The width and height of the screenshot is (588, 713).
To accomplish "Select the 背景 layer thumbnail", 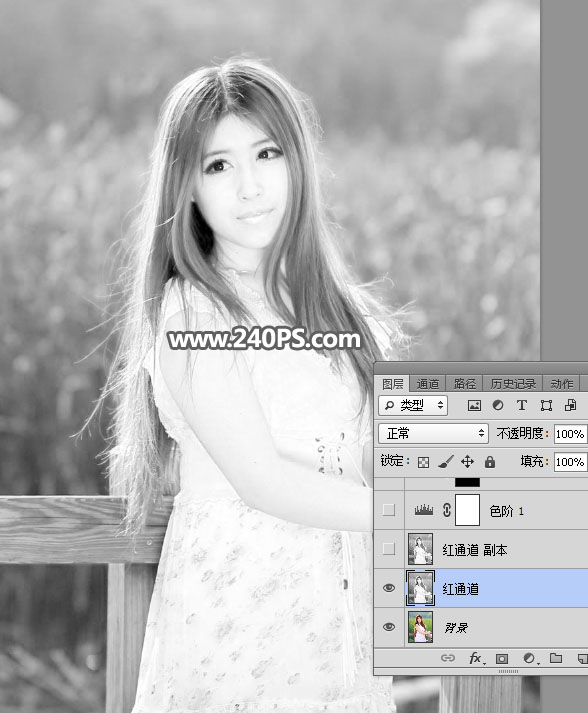I will click(420, 627).
